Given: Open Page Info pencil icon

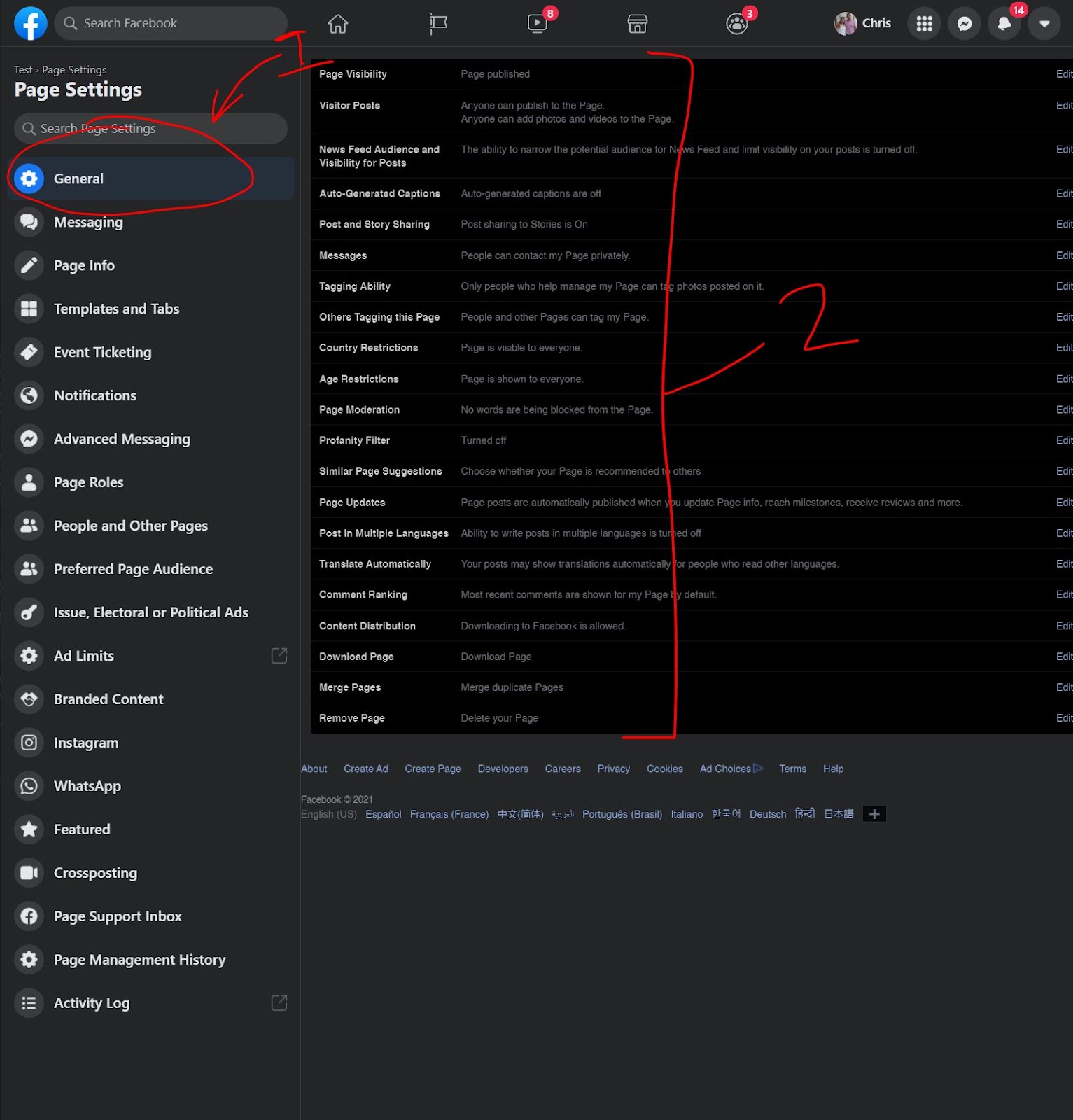Looking at the screenshot, I should point(29,265).
